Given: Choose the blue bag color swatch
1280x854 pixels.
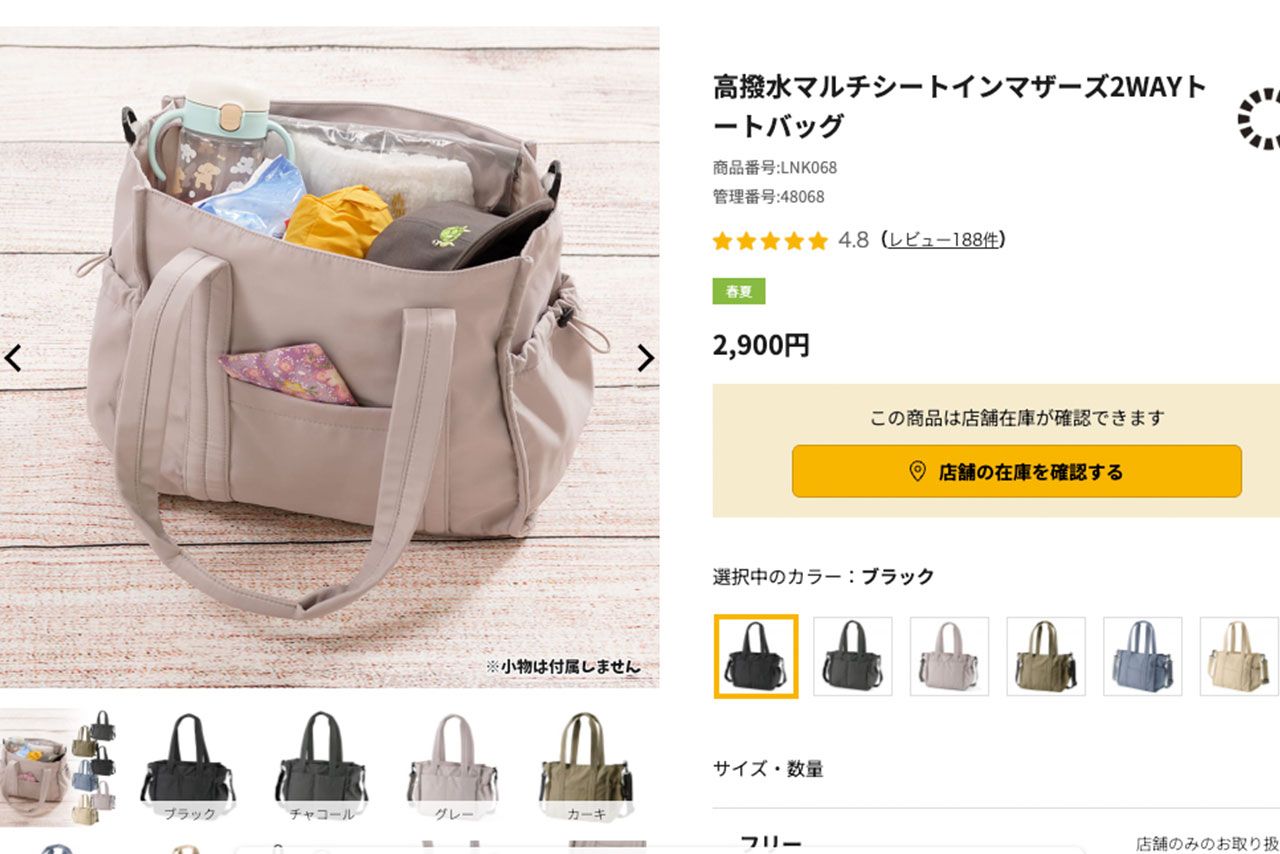Looking at the screenshot, I should coord(1143,656).
